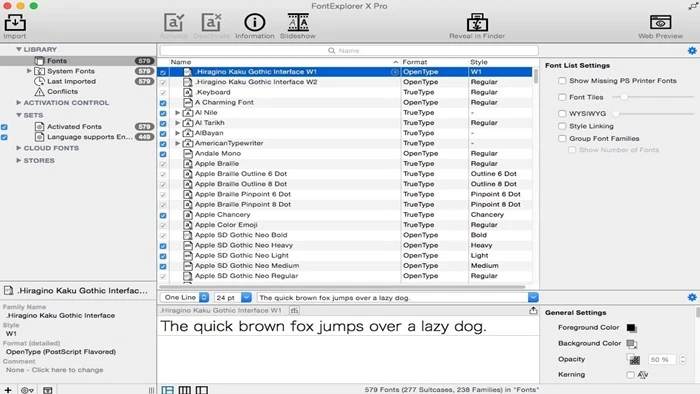Switch to the sidebar split layout icon

201,390
